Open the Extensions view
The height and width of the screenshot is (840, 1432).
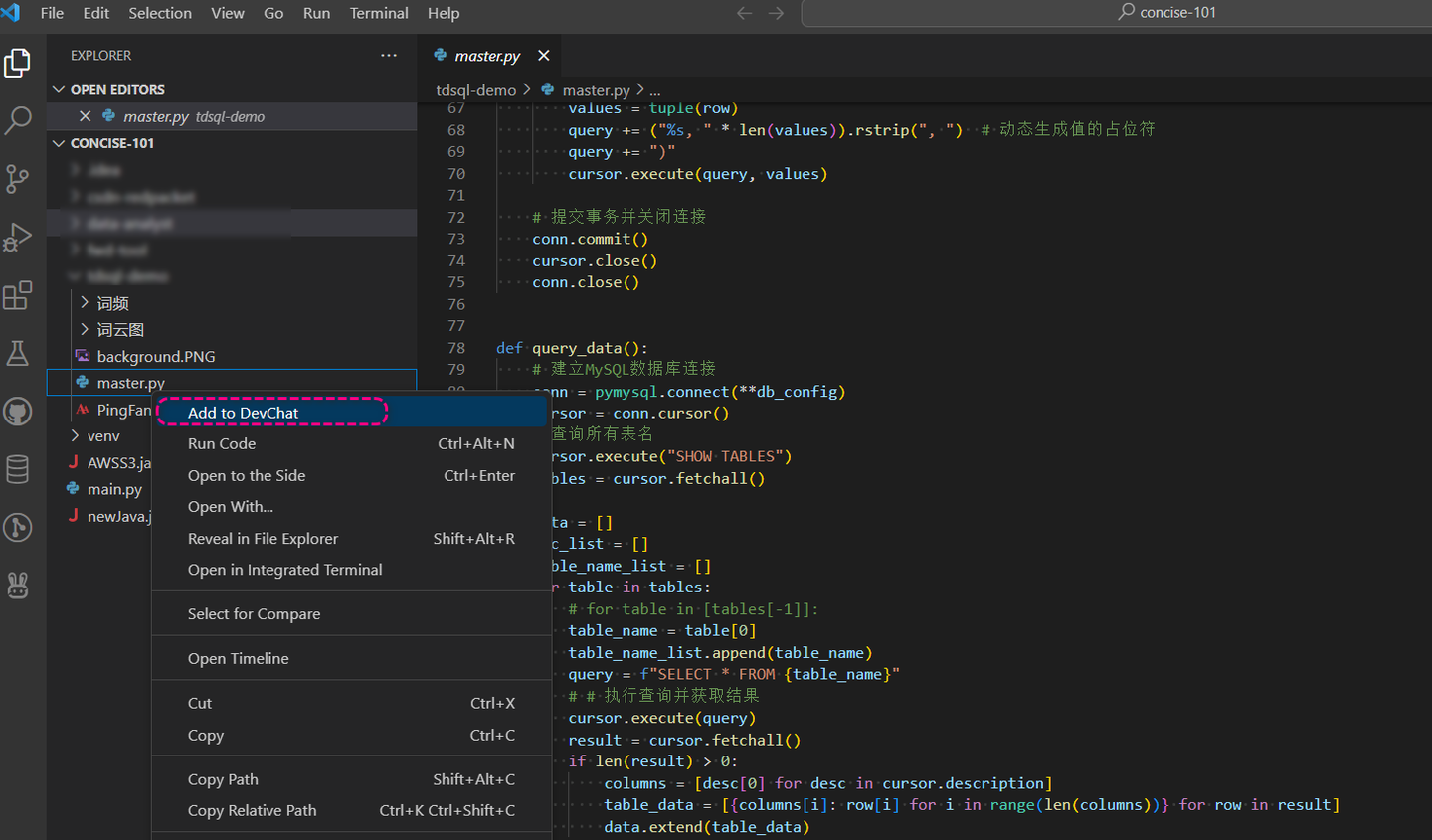[x=18, y=295]
